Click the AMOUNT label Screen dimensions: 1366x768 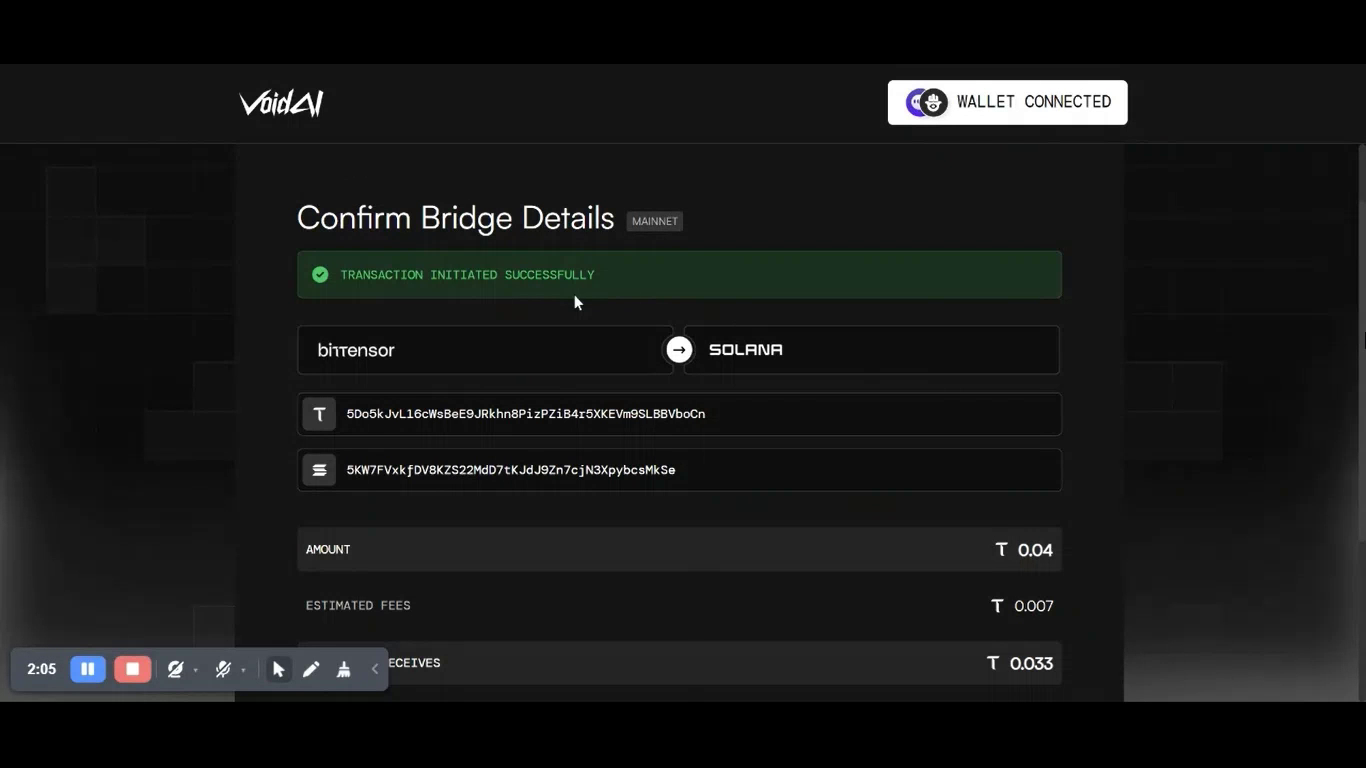coord(328,550)
